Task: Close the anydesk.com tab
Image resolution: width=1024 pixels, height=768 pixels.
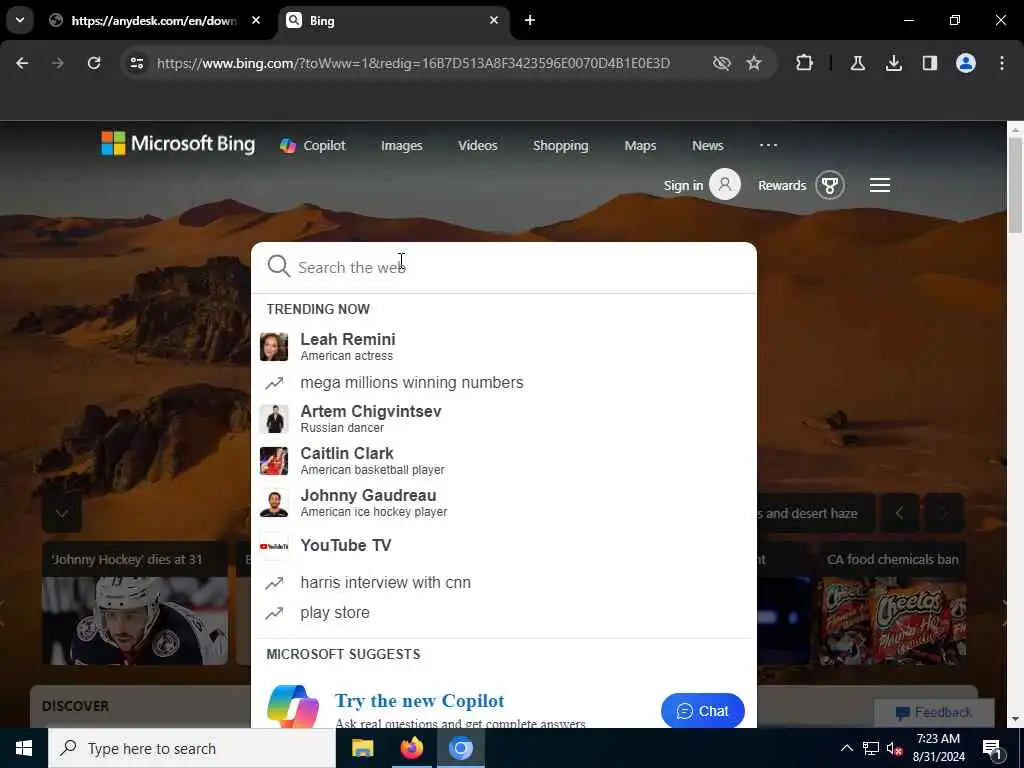Action: click(256, 20)
